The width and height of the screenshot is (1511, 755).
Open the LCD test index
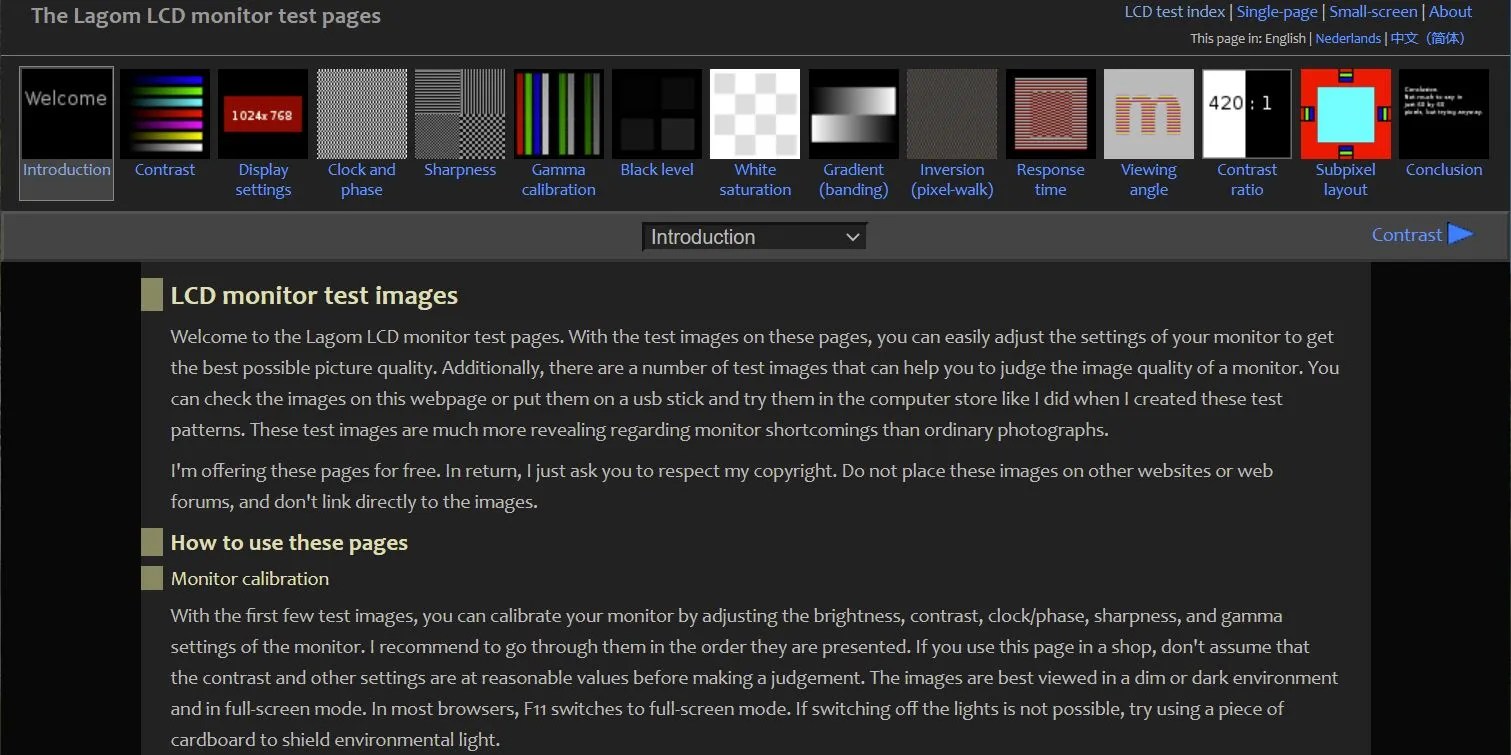click(1175, 11)
